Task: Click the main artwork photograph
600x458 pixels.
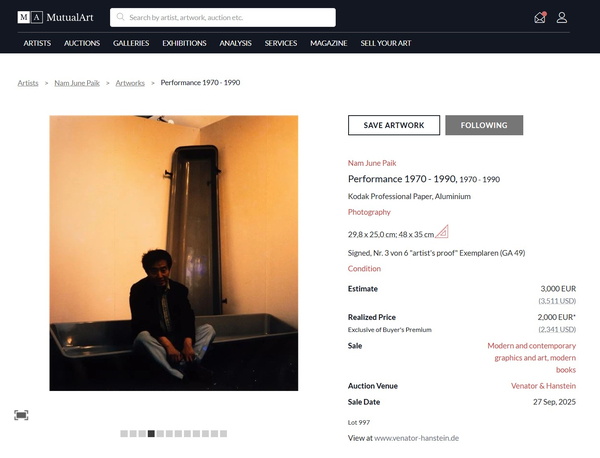Action: click(x=174, y=253)
